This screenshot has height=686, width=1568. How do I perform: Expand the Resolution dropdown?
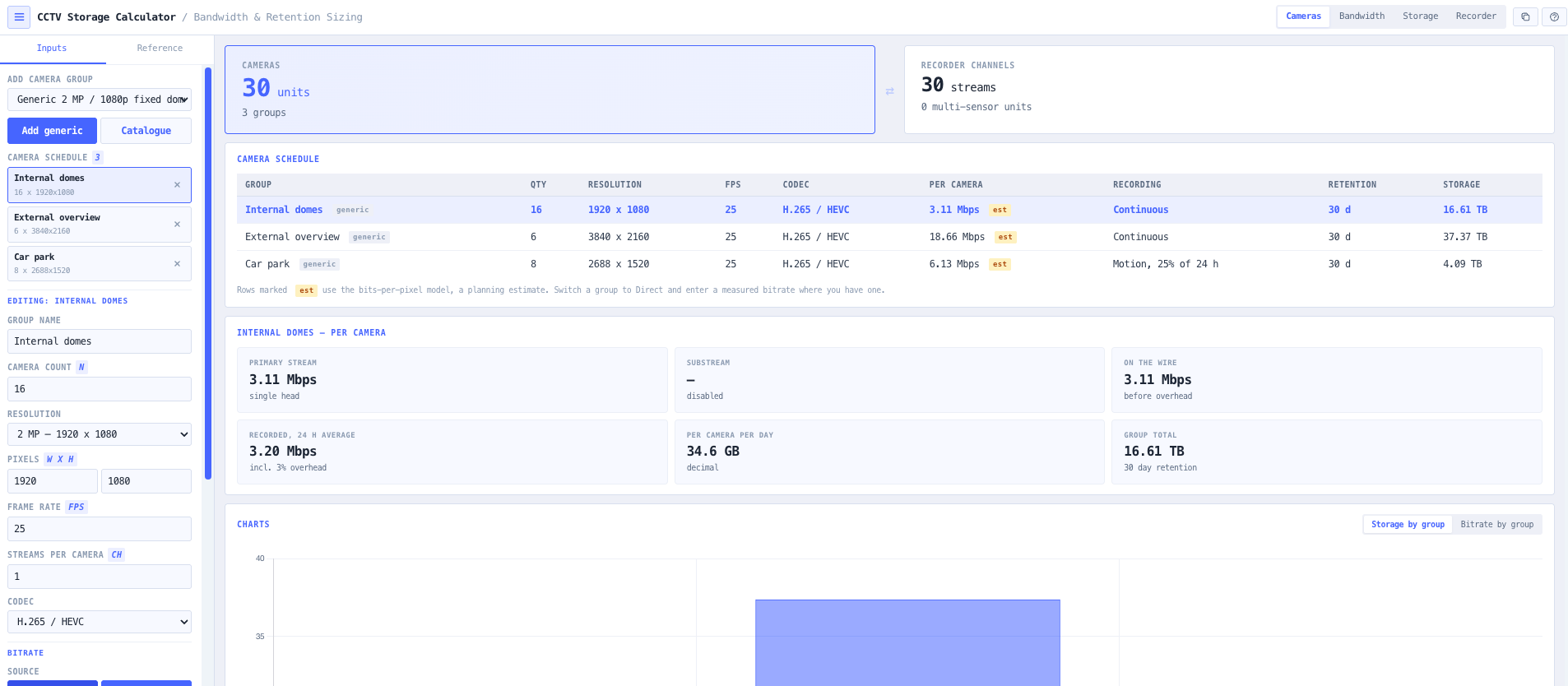click(x=100, y=434)
